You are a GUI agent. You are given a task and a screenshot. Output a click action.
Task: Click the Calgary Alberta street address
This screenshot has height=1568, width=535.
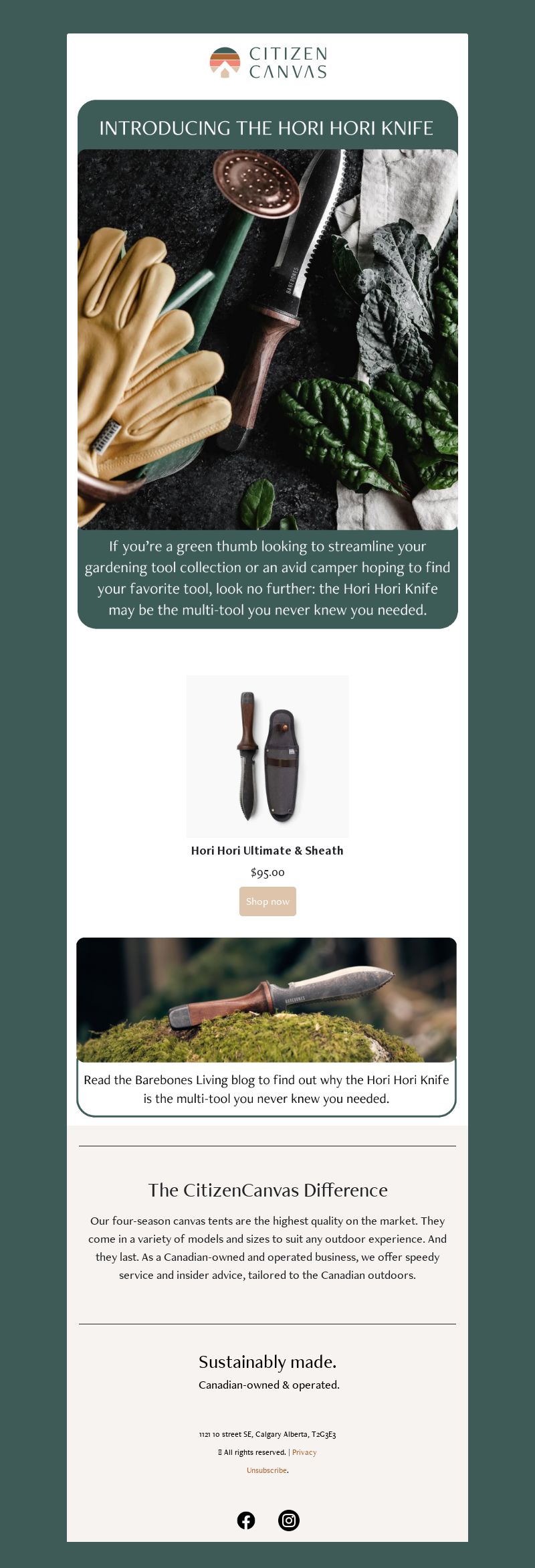point(267,1434)
